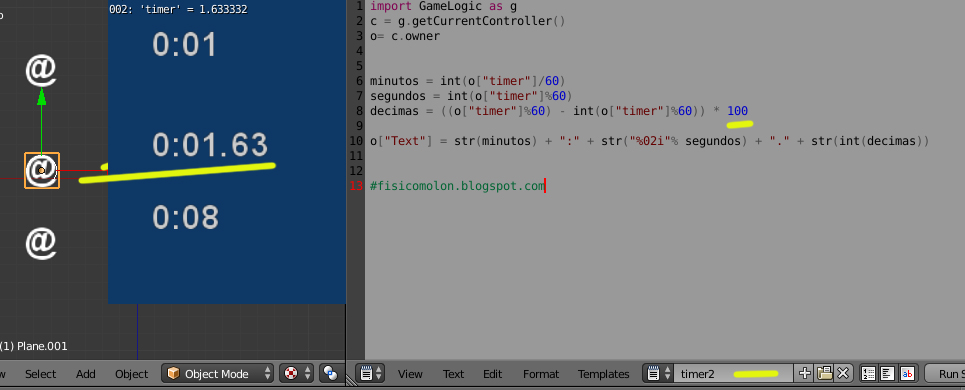Select the top @ text object
Viewport: 965px width, 390px height.
(41, 70)
